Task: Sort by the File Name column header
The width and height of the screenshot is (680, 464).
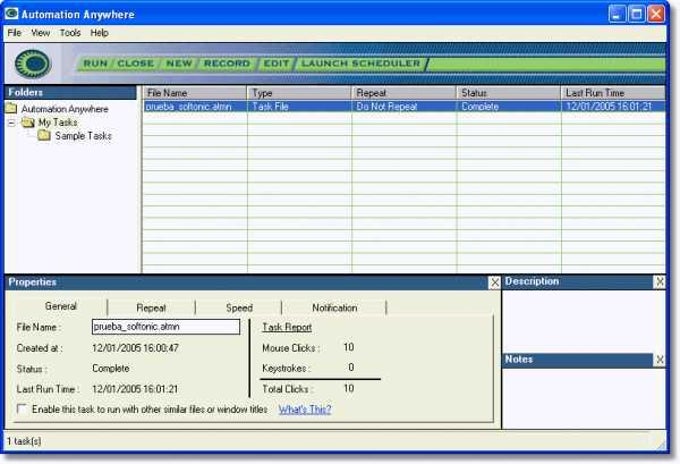Action: point(195,93)
